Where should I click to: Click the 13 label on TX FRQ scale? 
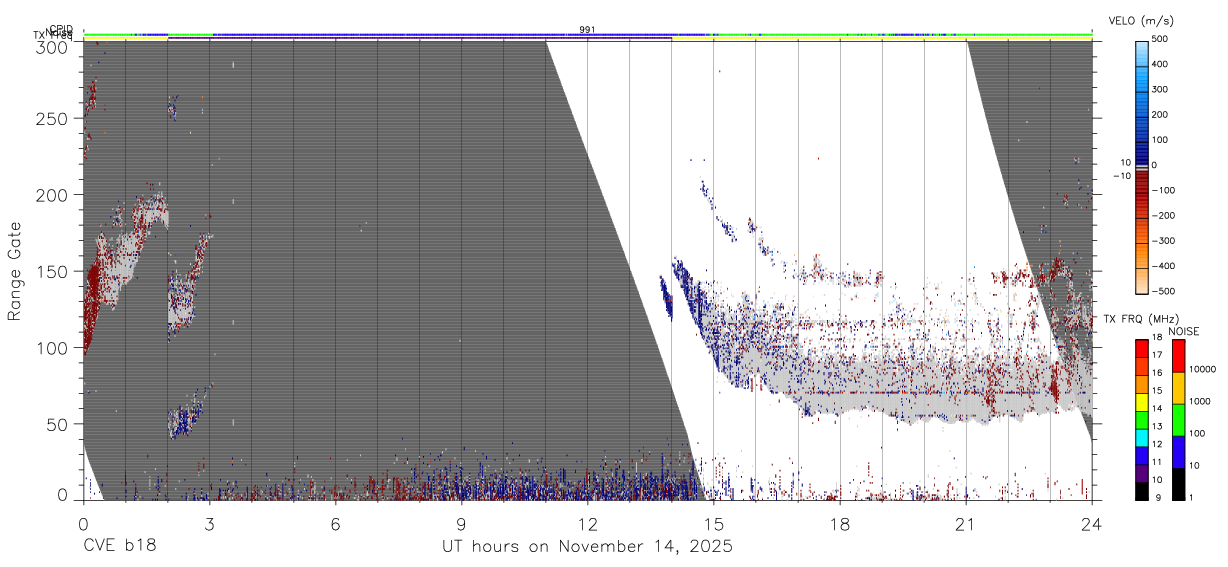(x=1157, y=427)
